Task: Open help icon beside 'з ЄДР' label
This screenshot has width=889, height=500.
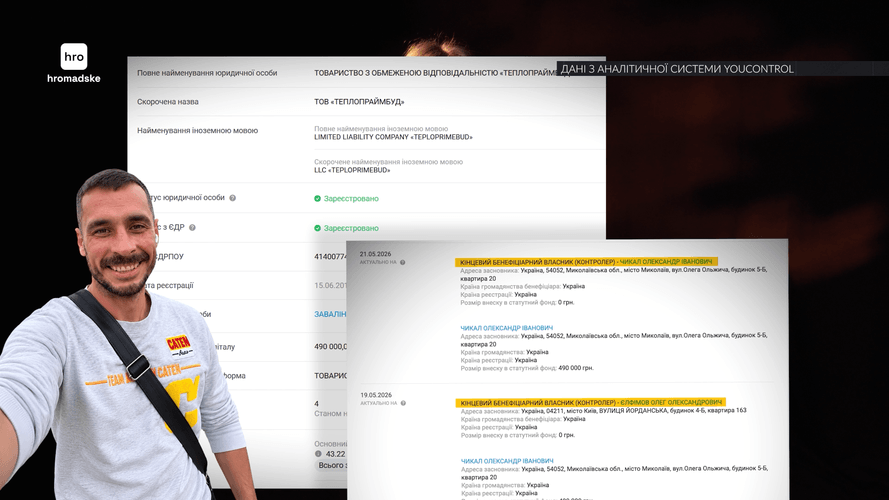Action: (192, 227)
